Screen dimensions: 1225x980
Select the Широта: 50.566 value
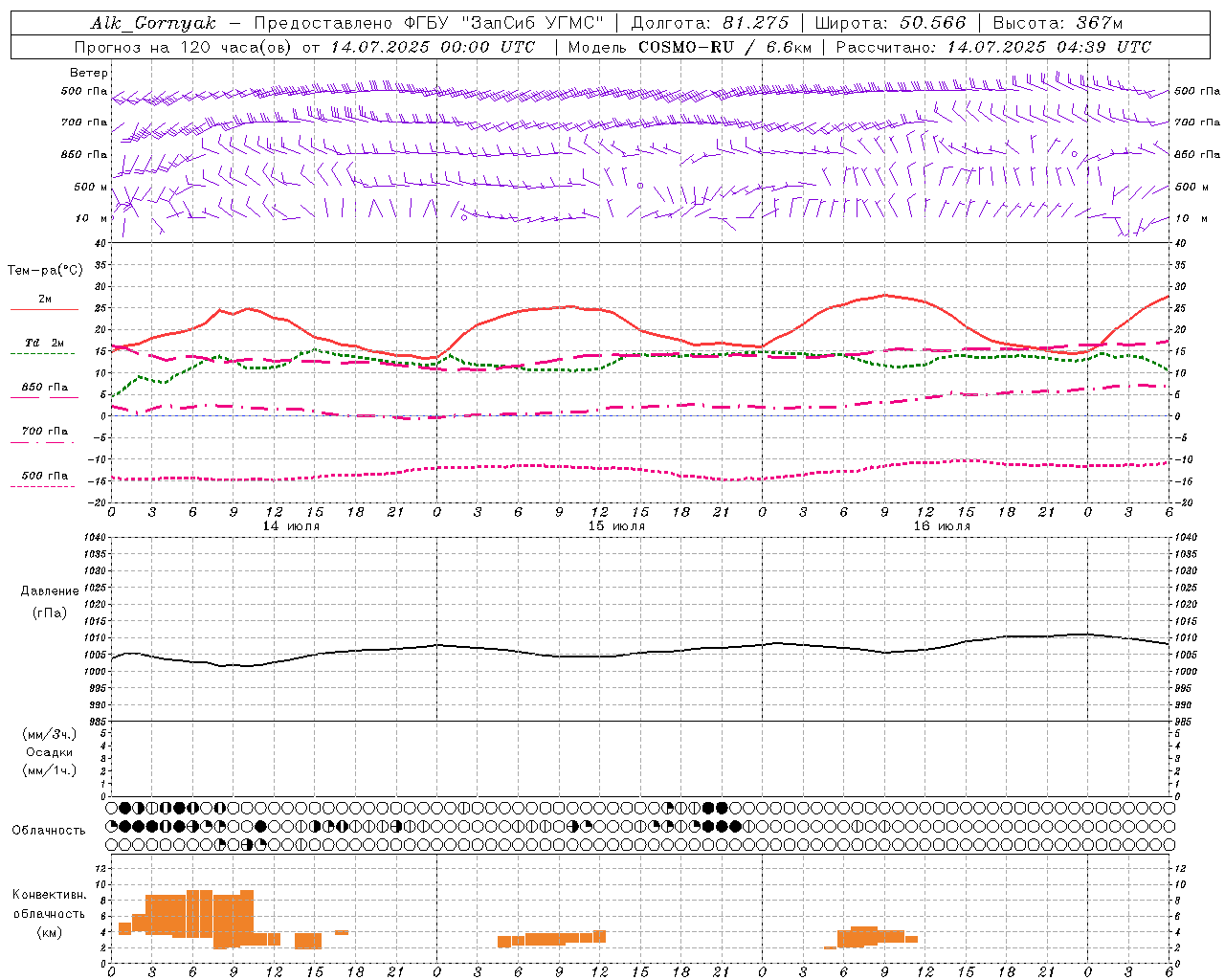click(x=890, y=23)
